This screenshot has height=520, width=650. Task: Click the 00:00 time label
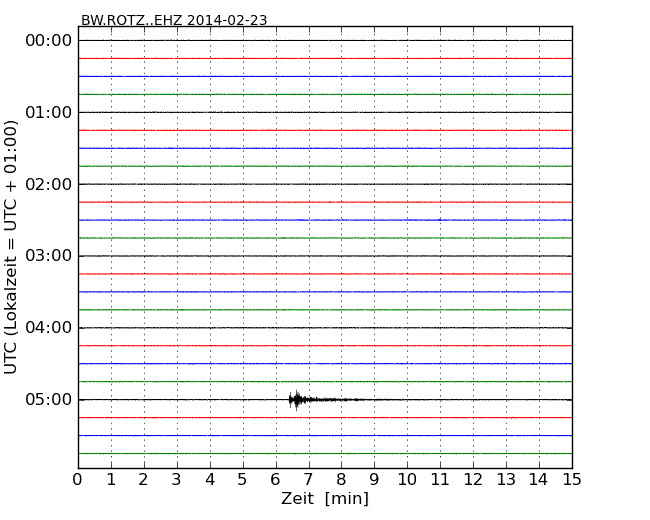coord(49,41)
